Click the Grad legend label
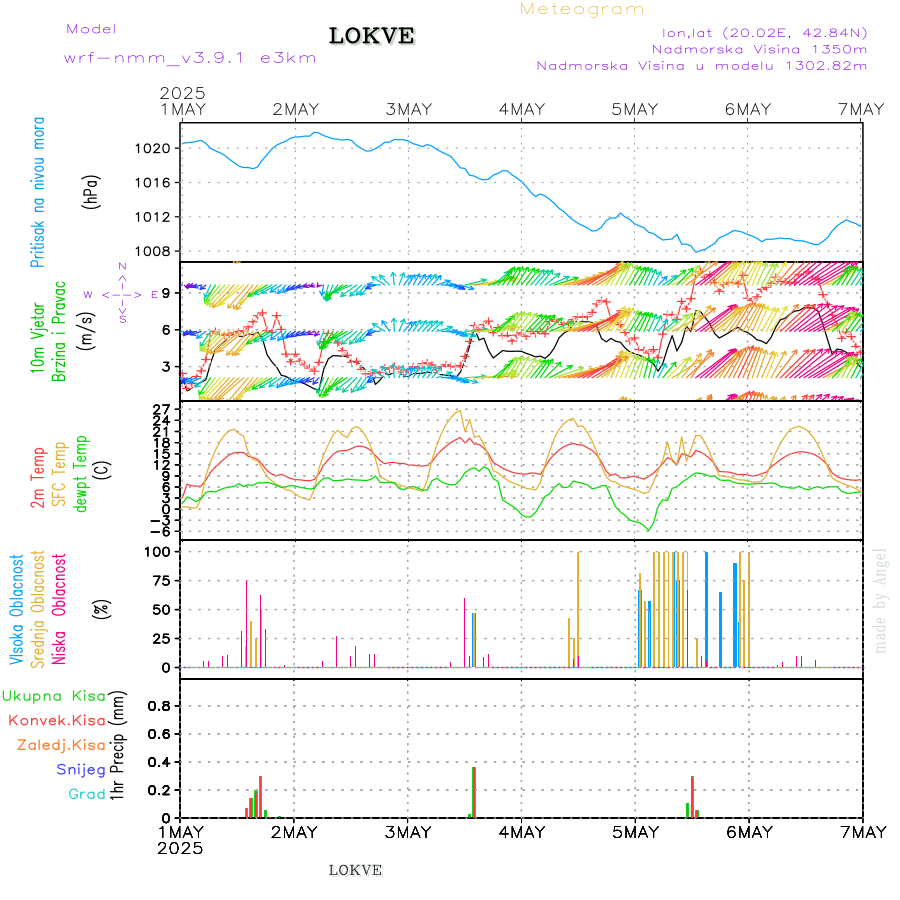 (x=87, y=794)
